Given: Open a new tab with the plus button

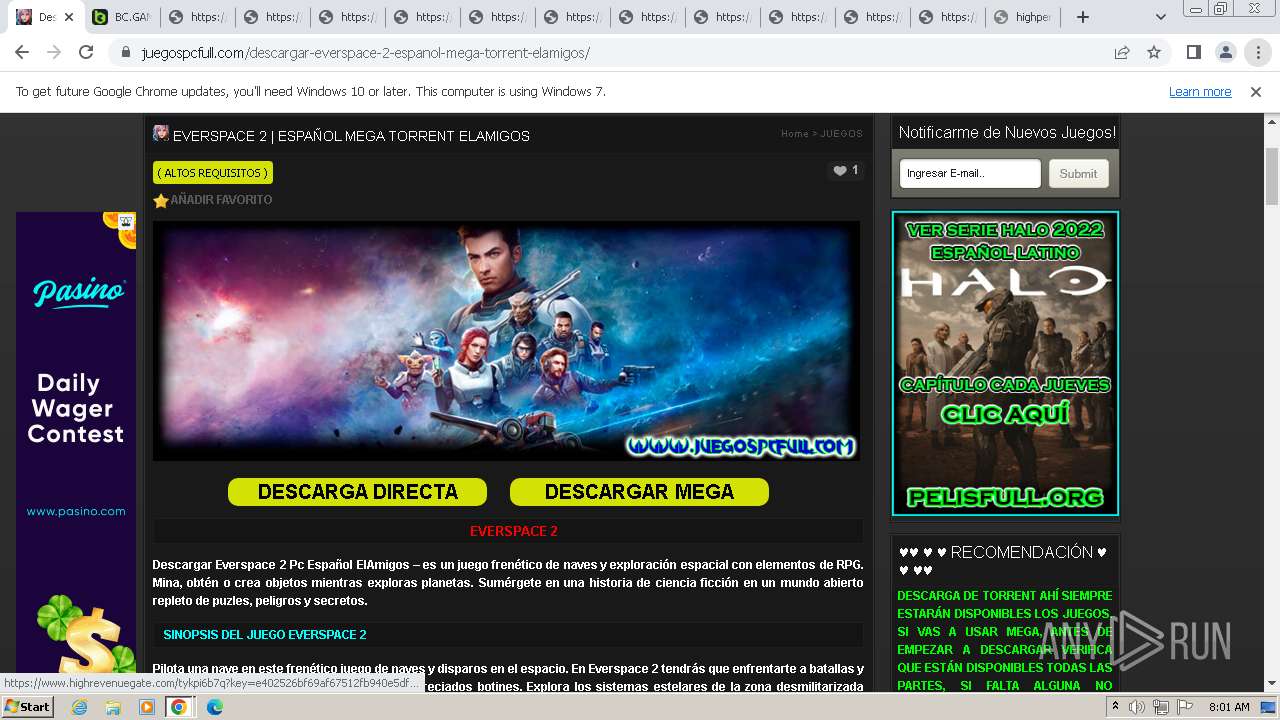Looking at the screenshot, I should pyautogui.click(x=1082, y=17).
